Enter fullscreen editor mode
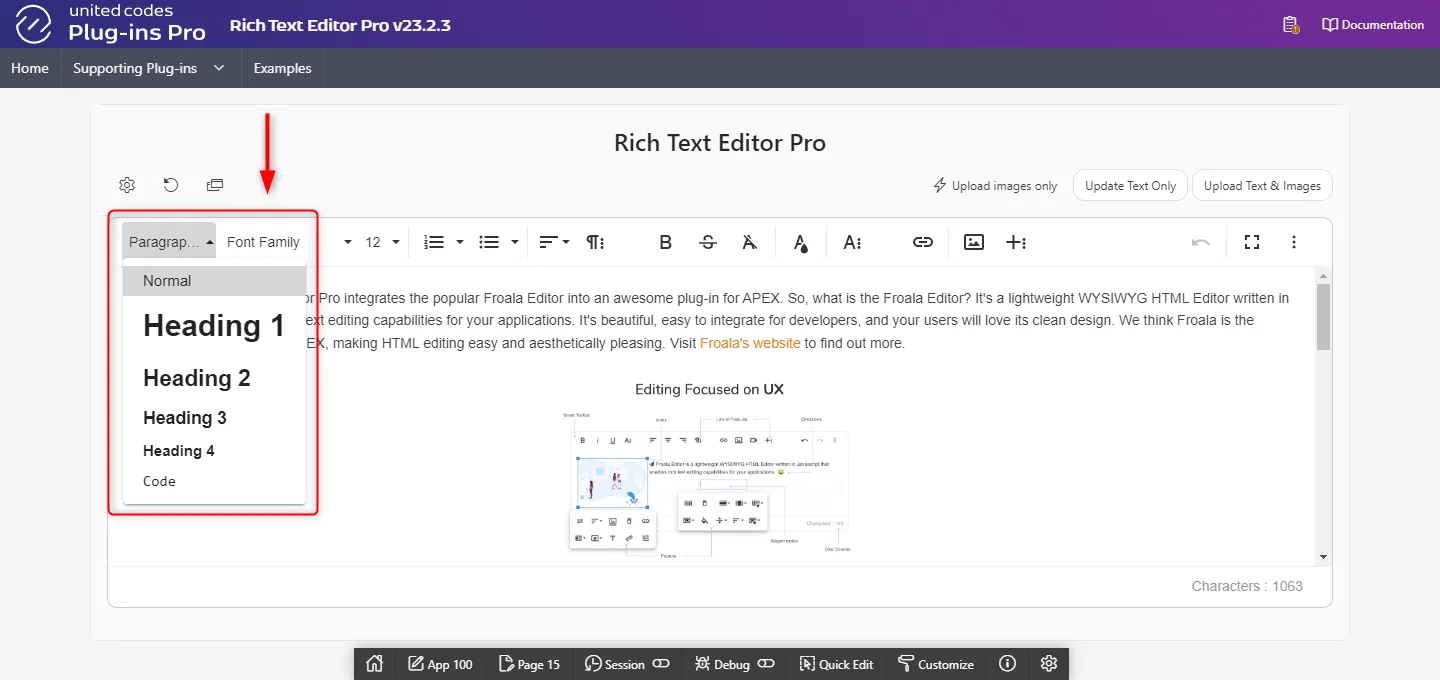Image resolution: width=1440 pixels, height=680 pixels. click(1251, 242)
